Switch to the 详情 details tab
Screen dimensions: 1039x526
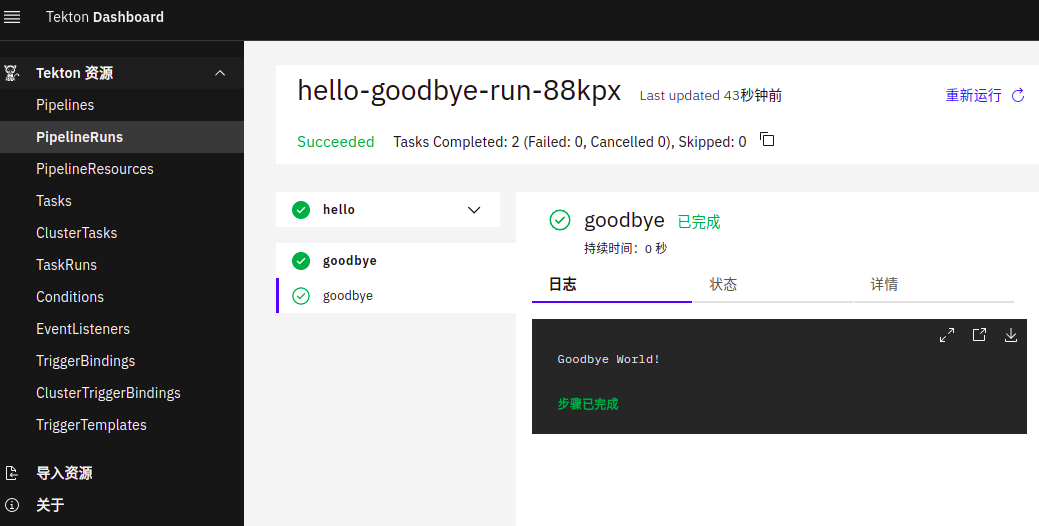point(934,285)
